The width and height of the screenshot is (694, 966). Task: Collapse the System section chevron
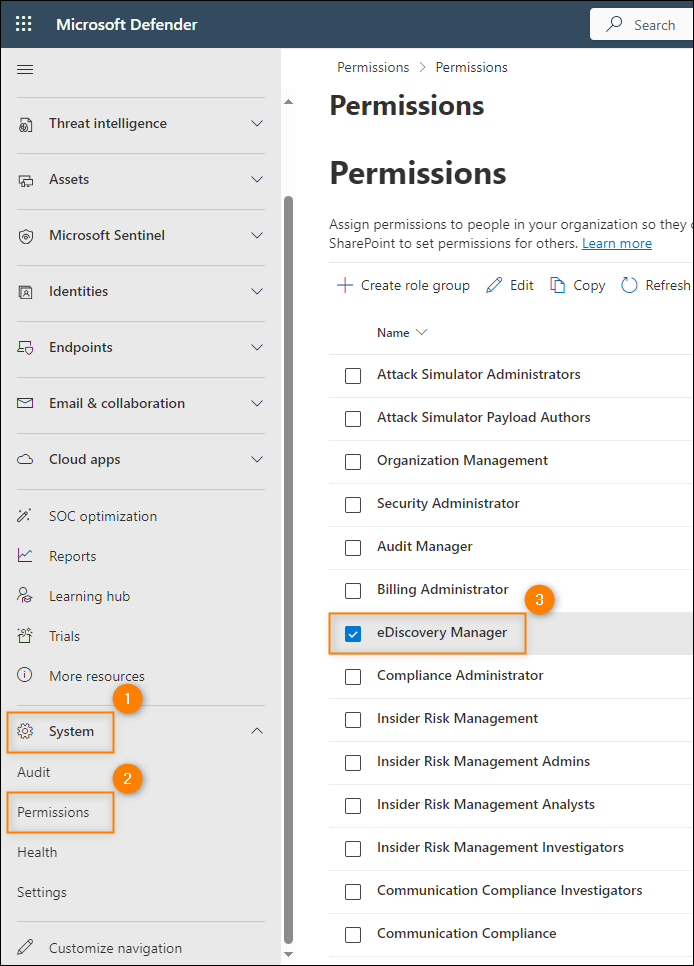click(257, 731)
